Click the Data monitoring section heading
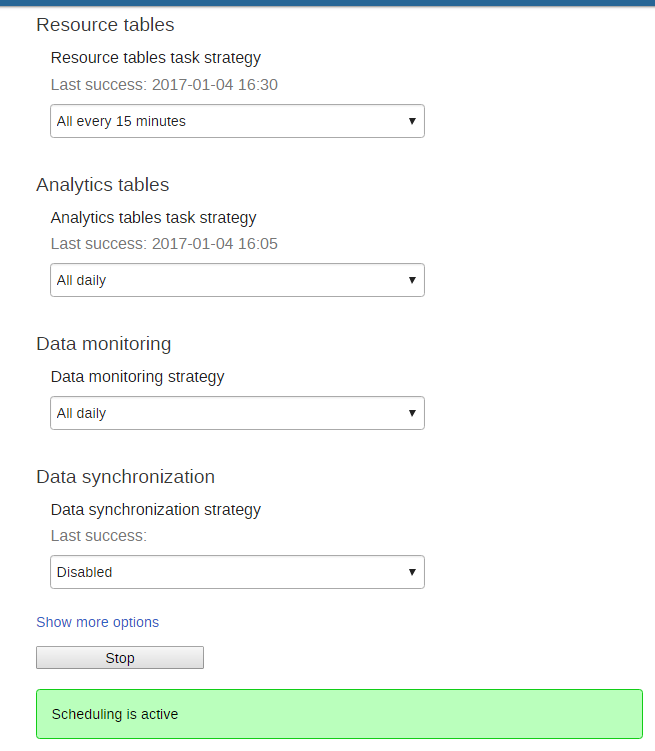Screen dimensions: 655x751 pyautogui.click(x=103, y=344)
